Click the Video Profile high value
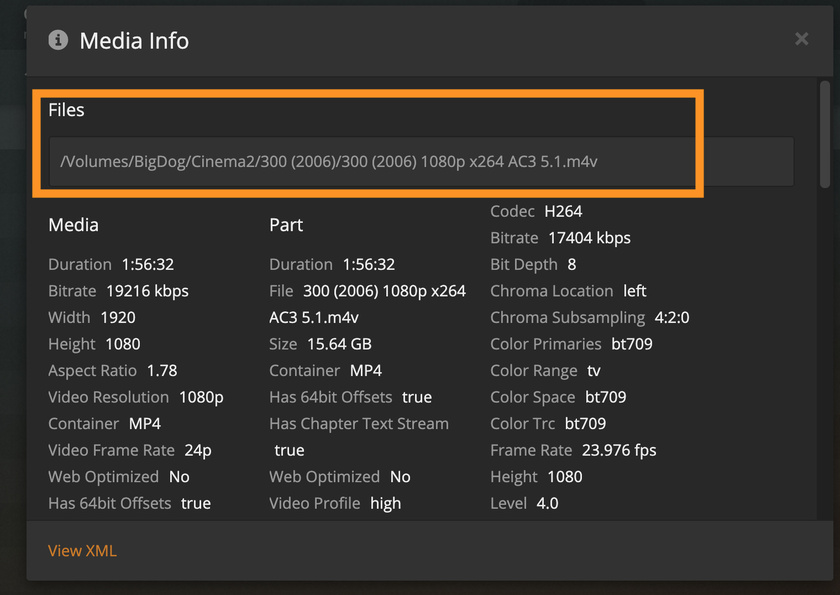 click(x=385, y=503)
